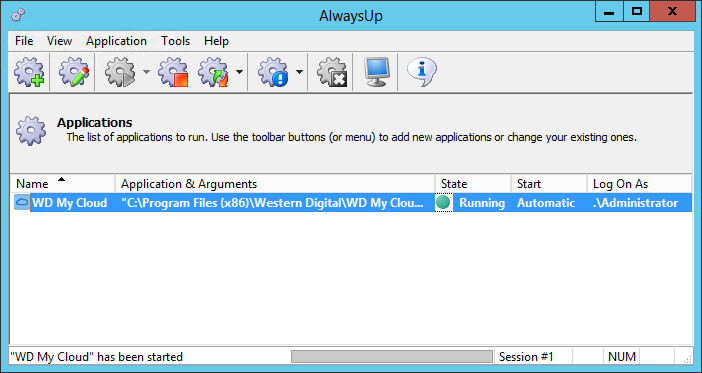Expand the dropdown arrow beside the Start icon

tap(146, 72)
